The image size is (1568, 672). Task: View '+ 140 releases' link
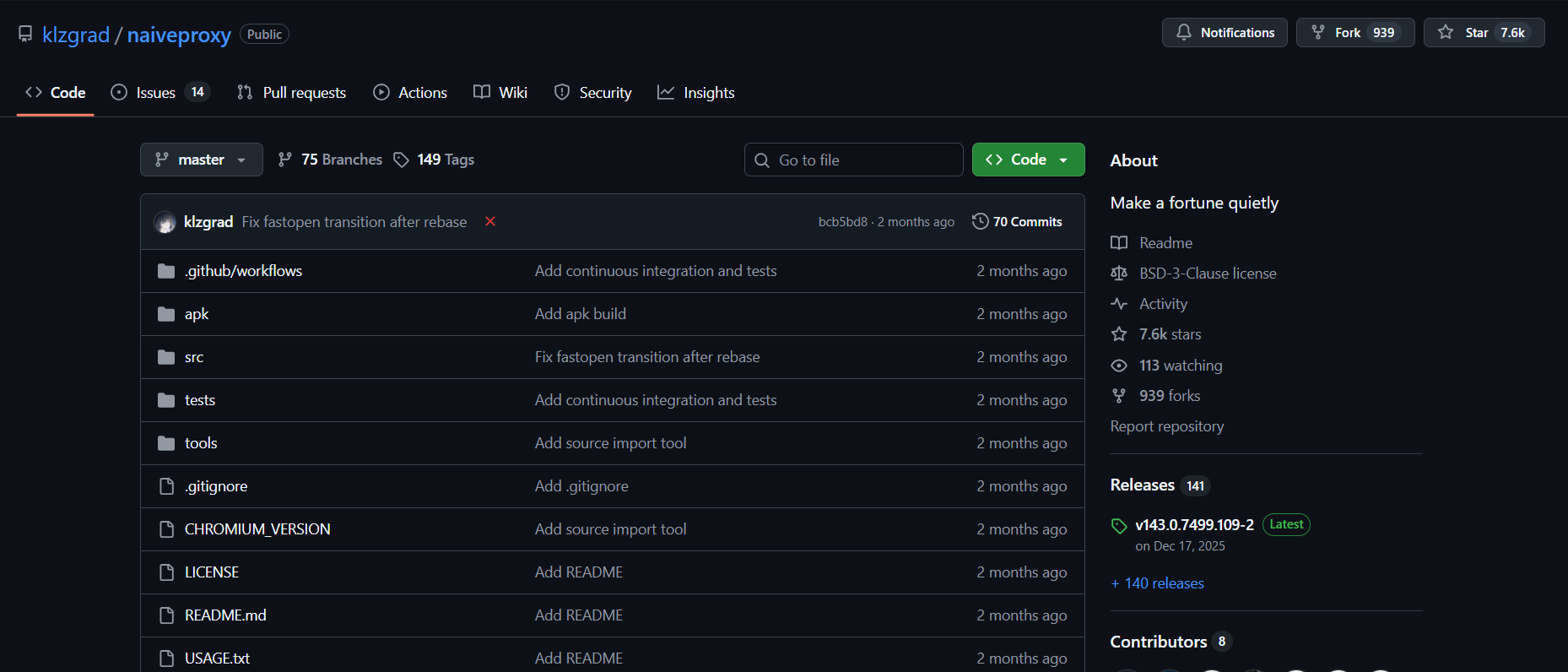[x=1158, y=583]
